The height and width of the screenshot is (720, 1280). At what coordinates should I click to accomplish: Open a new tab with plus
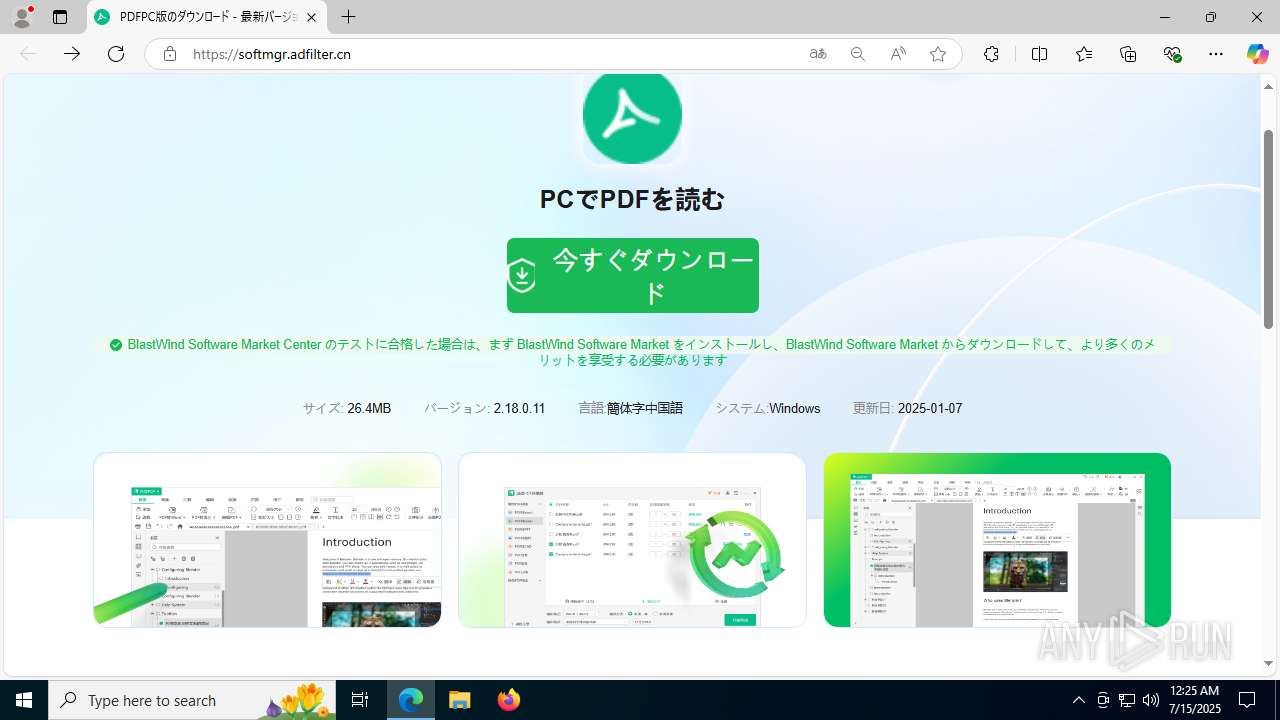point(348,17)
